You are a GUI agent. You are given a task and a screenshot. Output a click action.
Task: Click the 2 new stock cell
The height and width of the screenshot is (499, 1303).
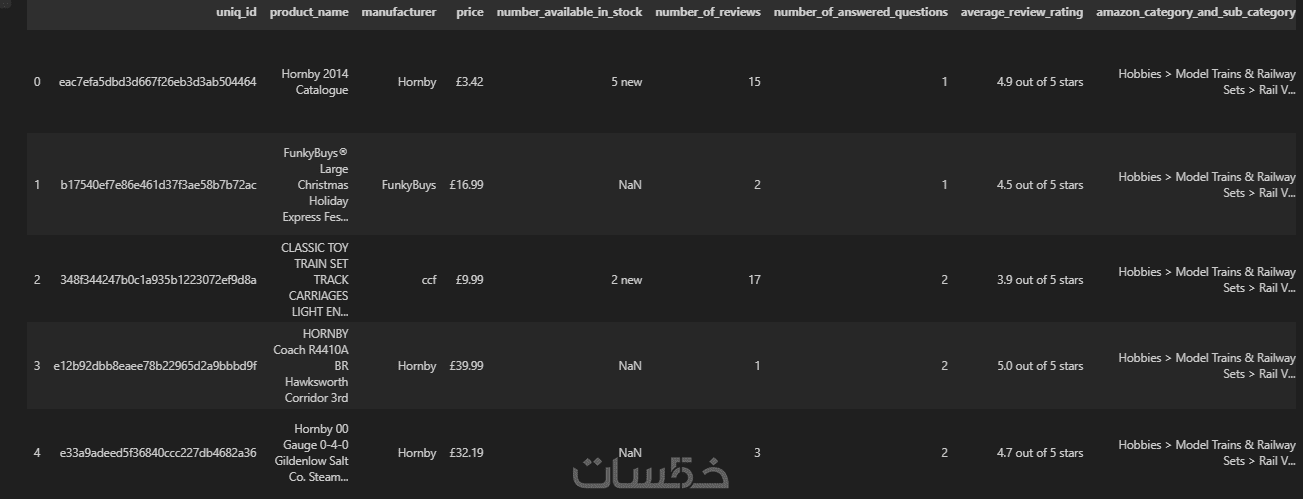point(627,280)
